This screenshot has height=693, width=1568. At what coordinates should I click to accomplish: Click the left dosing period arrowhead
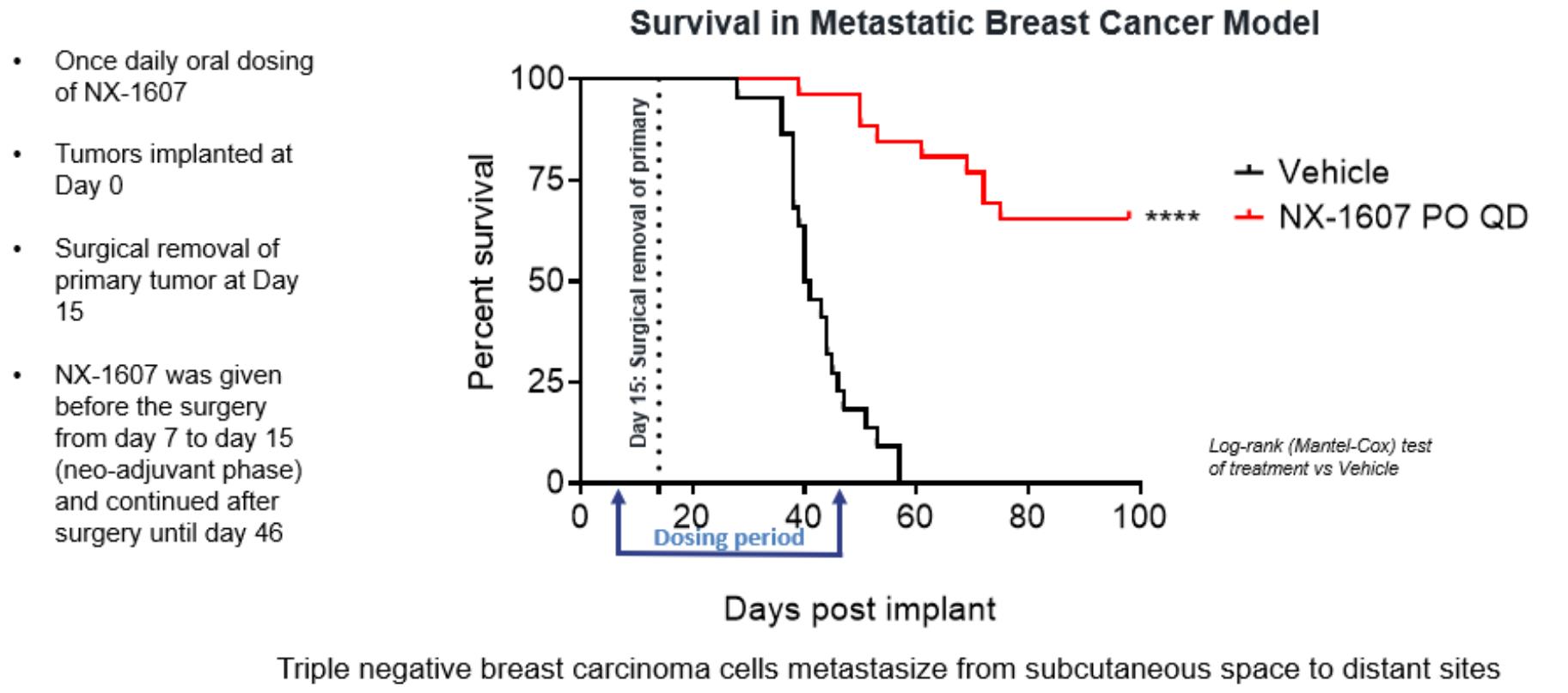click(x=617, y=500)
